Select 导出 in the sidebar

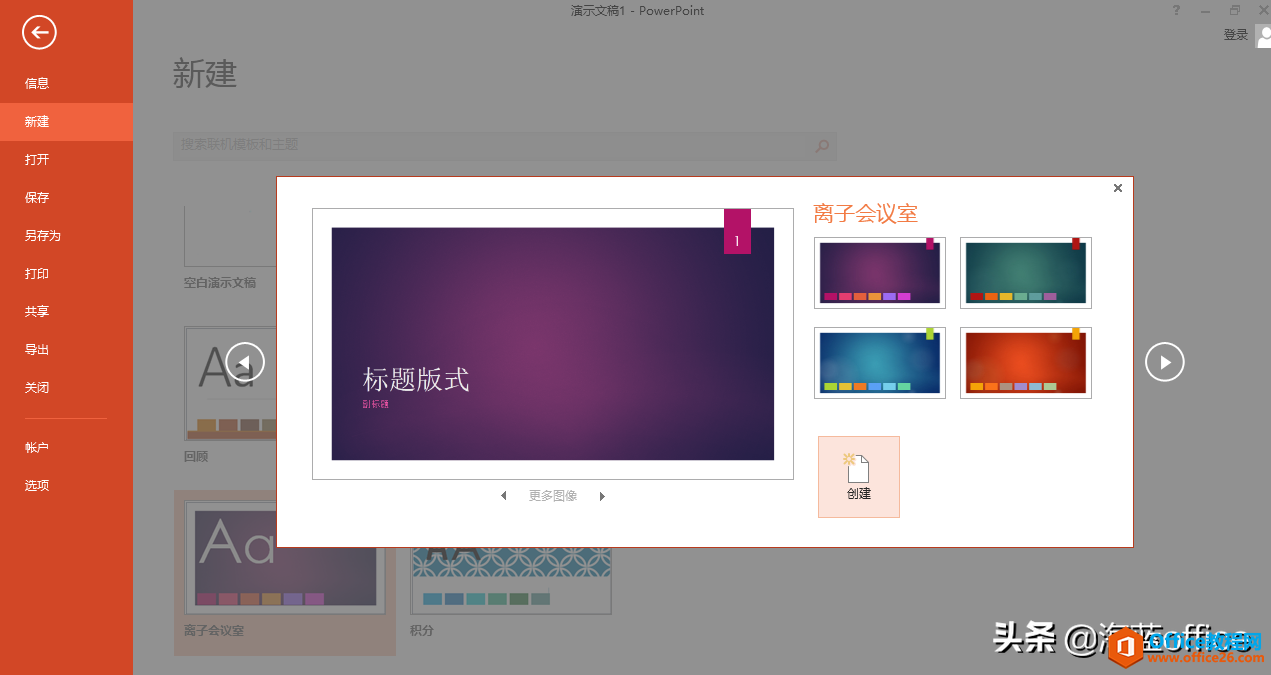tap(36, 349)
